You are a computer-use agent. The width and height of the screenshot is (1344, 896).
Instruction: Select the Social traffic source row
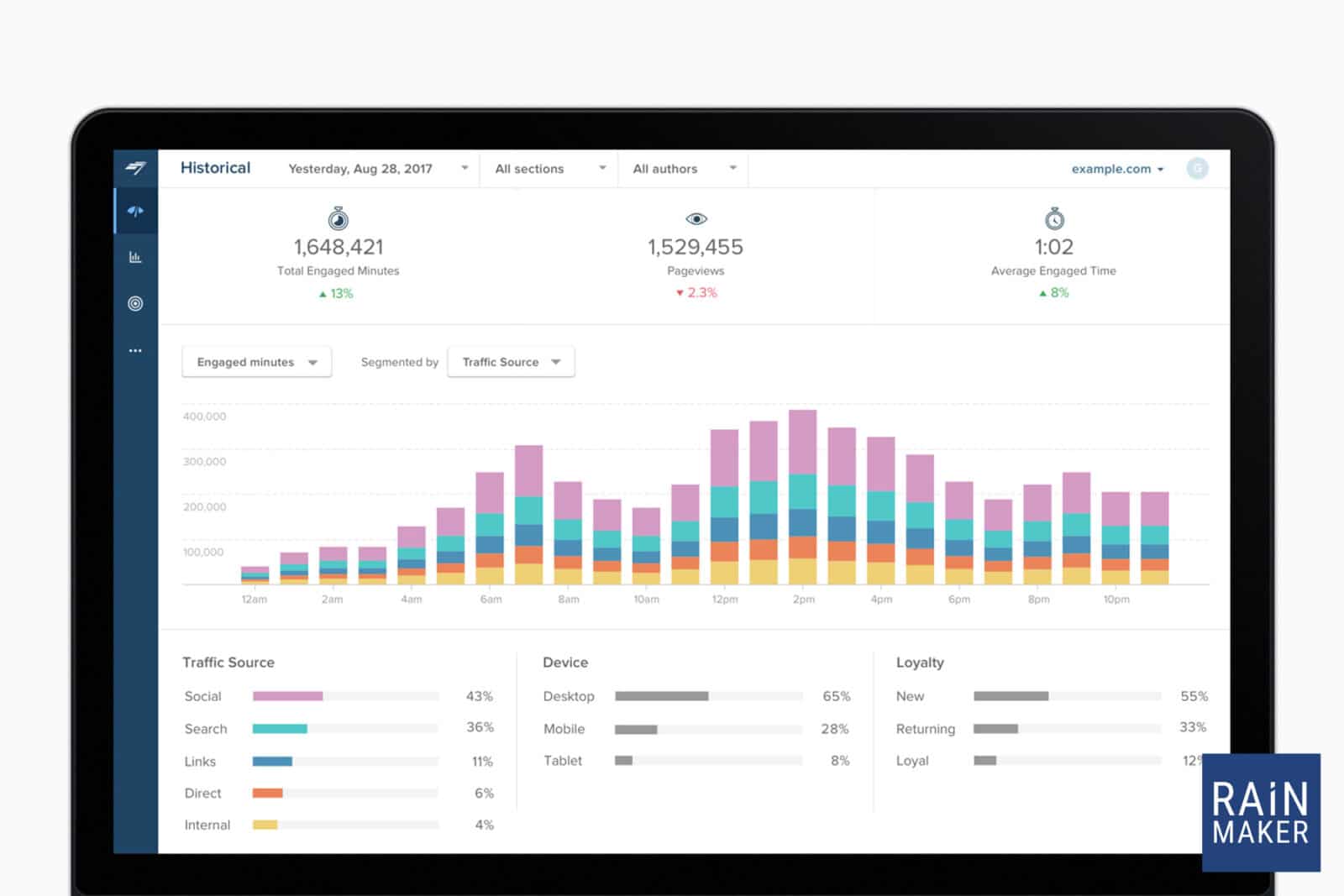click(203, 696)
